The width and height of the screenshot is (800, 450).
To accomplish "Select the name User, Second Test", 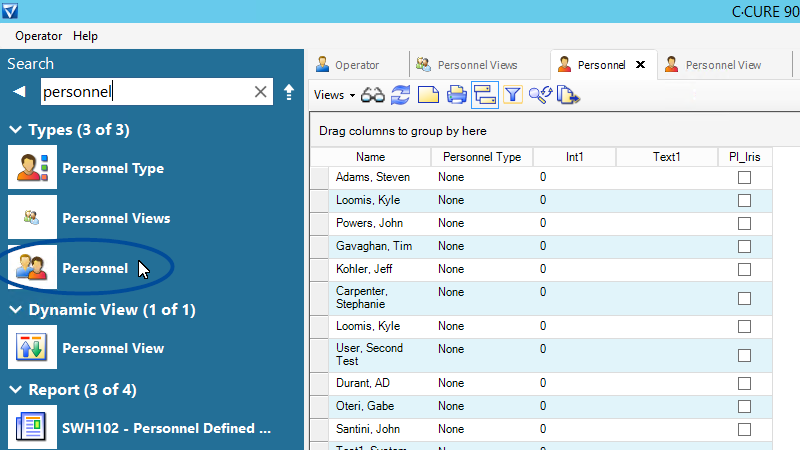I will pyautogui.click(x=369, y=355).
